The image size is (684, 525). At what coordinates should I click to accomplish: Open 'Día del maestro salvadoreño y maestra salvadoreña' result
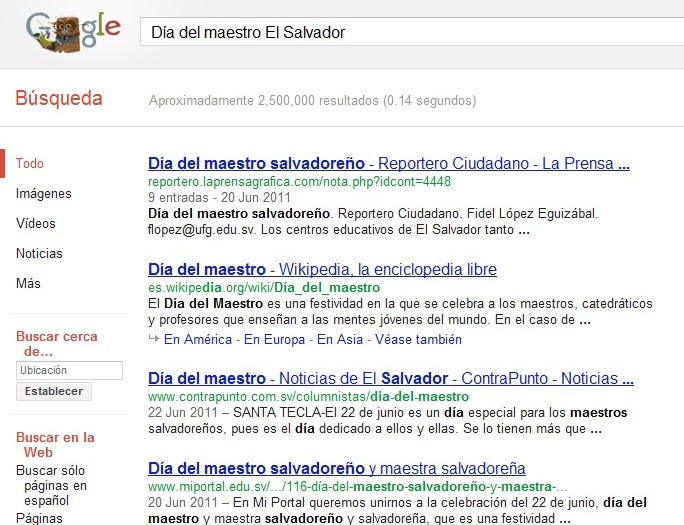(x=337, y=468)
